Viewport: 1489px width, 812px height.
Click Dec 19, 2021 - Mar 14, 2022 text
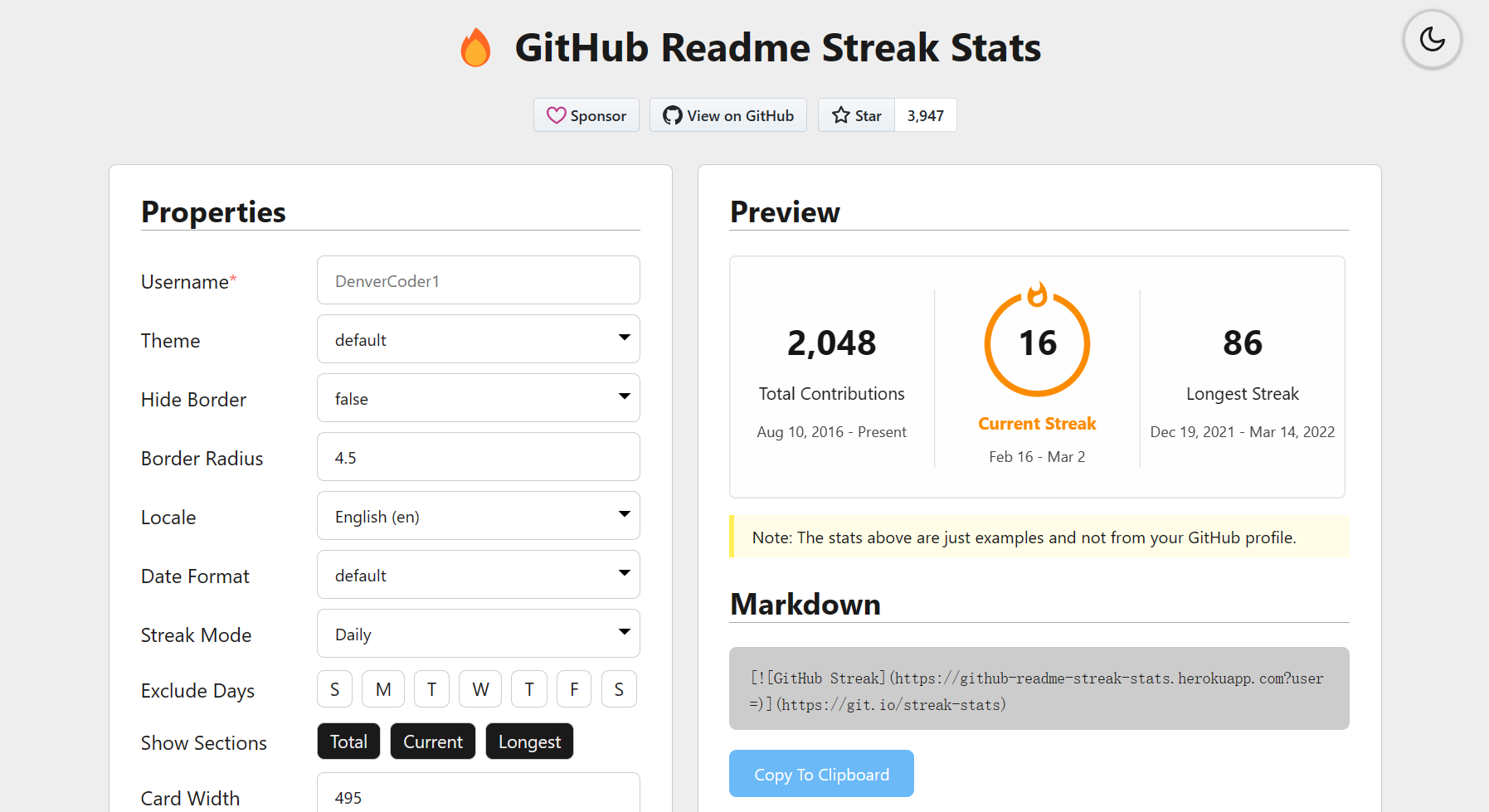point(1243,432)
